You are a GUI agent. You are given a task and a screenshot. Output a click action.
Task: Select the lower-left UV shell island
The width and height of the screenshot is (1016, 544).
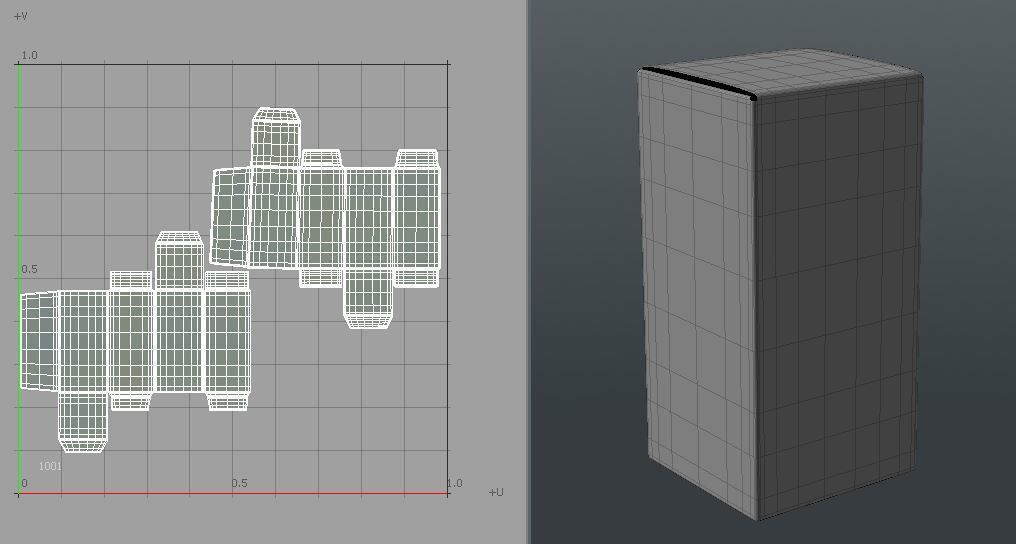pyautogui.click(x=135, y=341)
